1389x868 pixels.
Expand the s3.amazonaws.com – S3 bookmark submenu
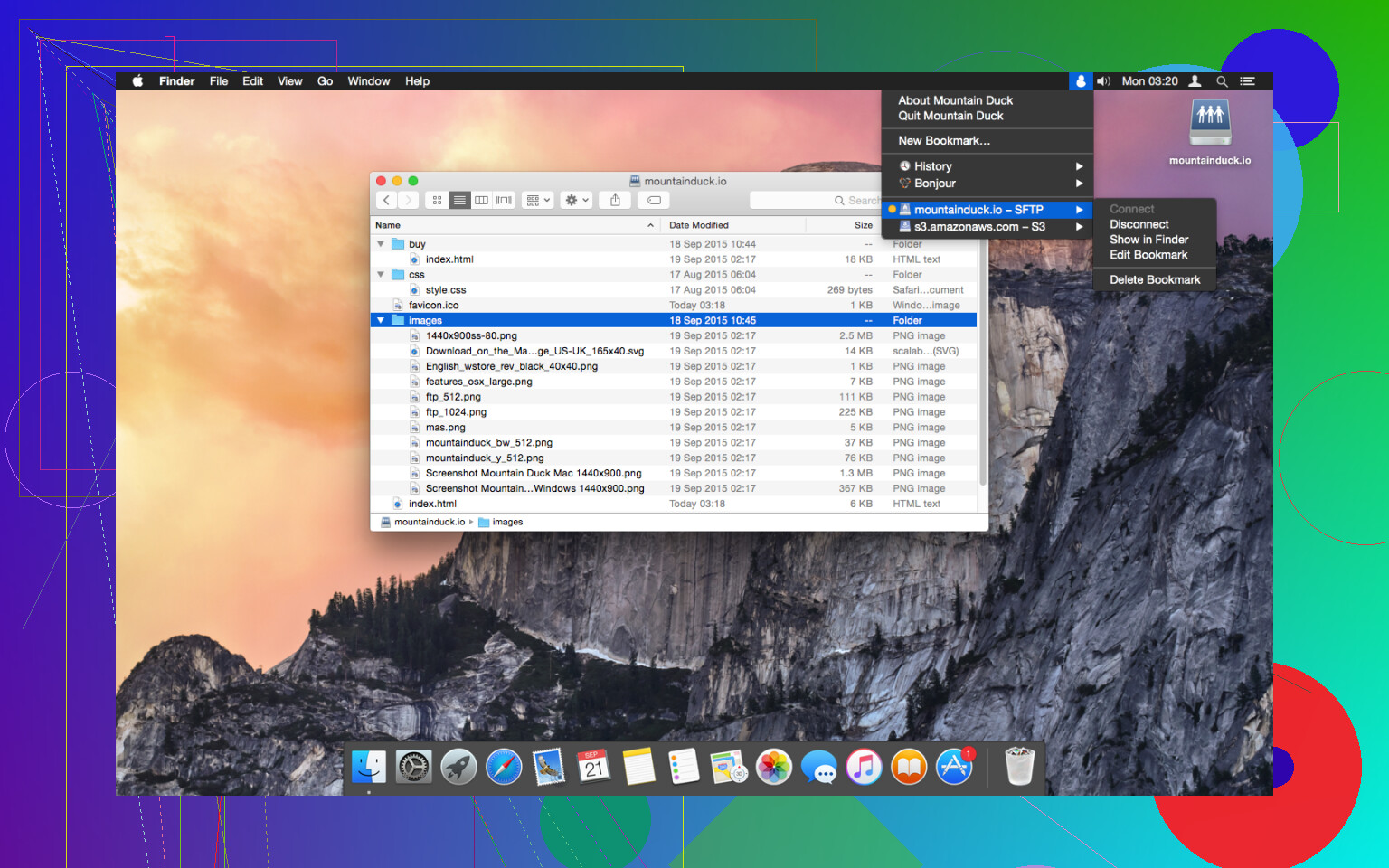[987, 227]
